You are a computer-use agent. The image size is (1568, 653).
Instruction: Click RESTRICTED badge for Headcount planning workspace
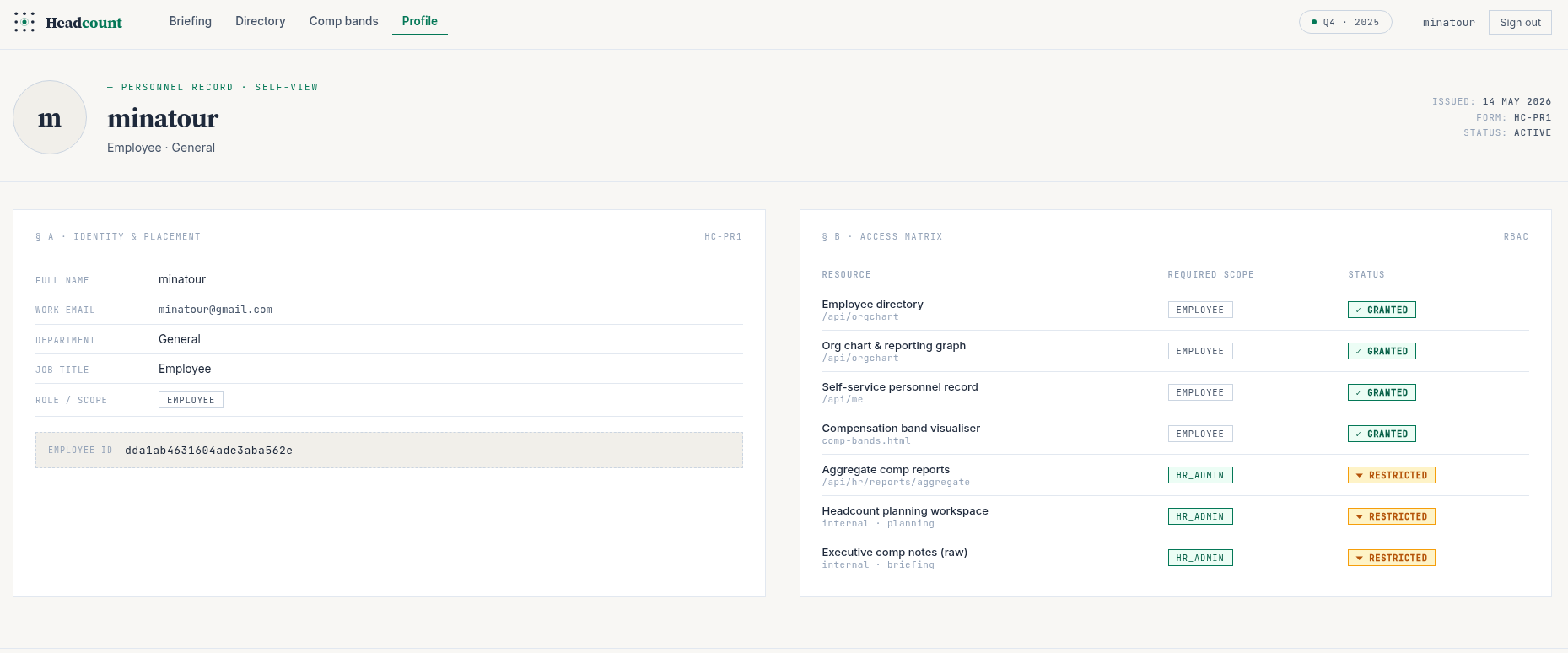click(1391, 516)
